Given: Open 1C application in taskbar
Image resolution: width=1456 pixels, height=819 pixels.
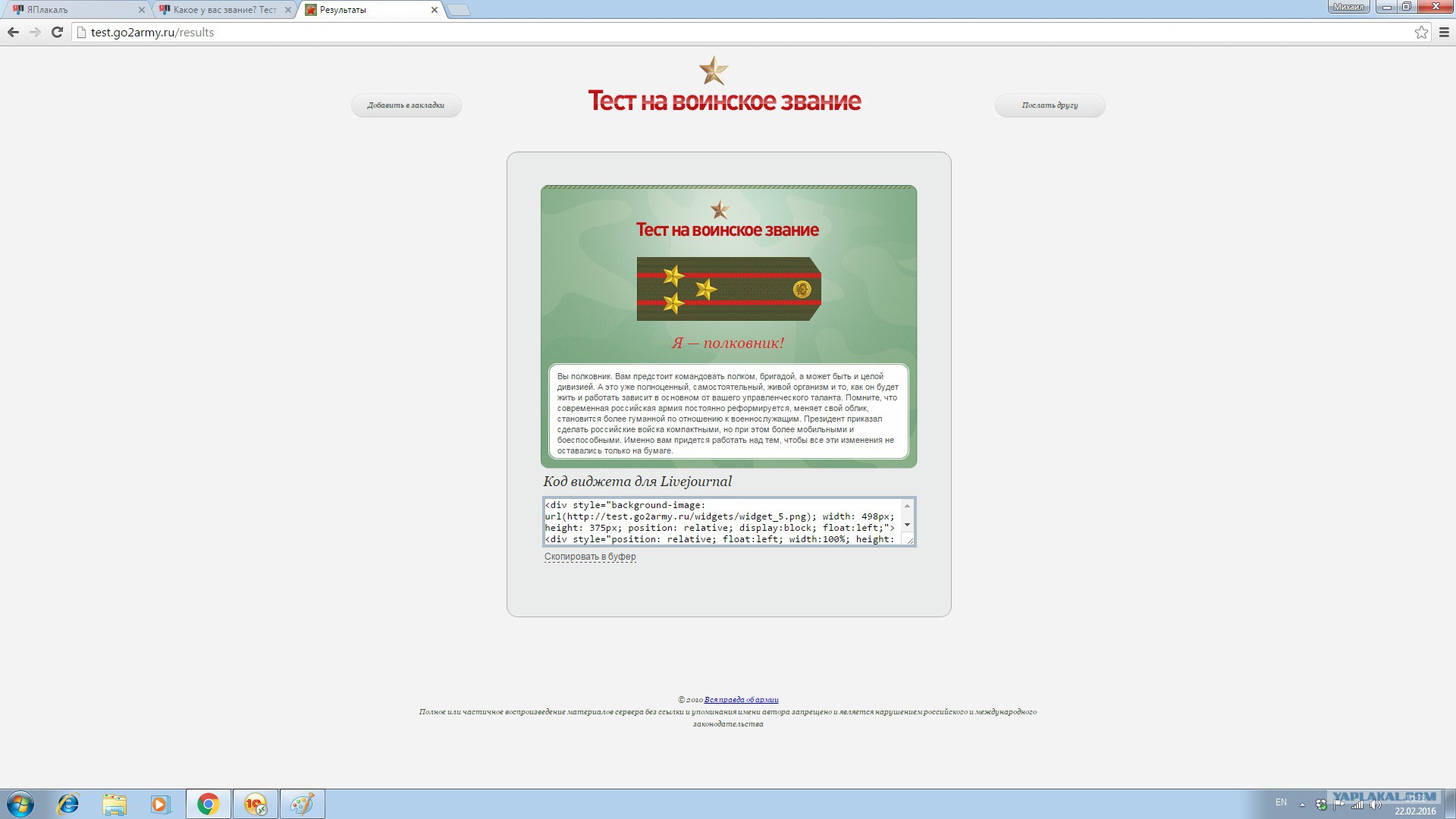Looking at the screenshot, I should click(x=256, y=804).
